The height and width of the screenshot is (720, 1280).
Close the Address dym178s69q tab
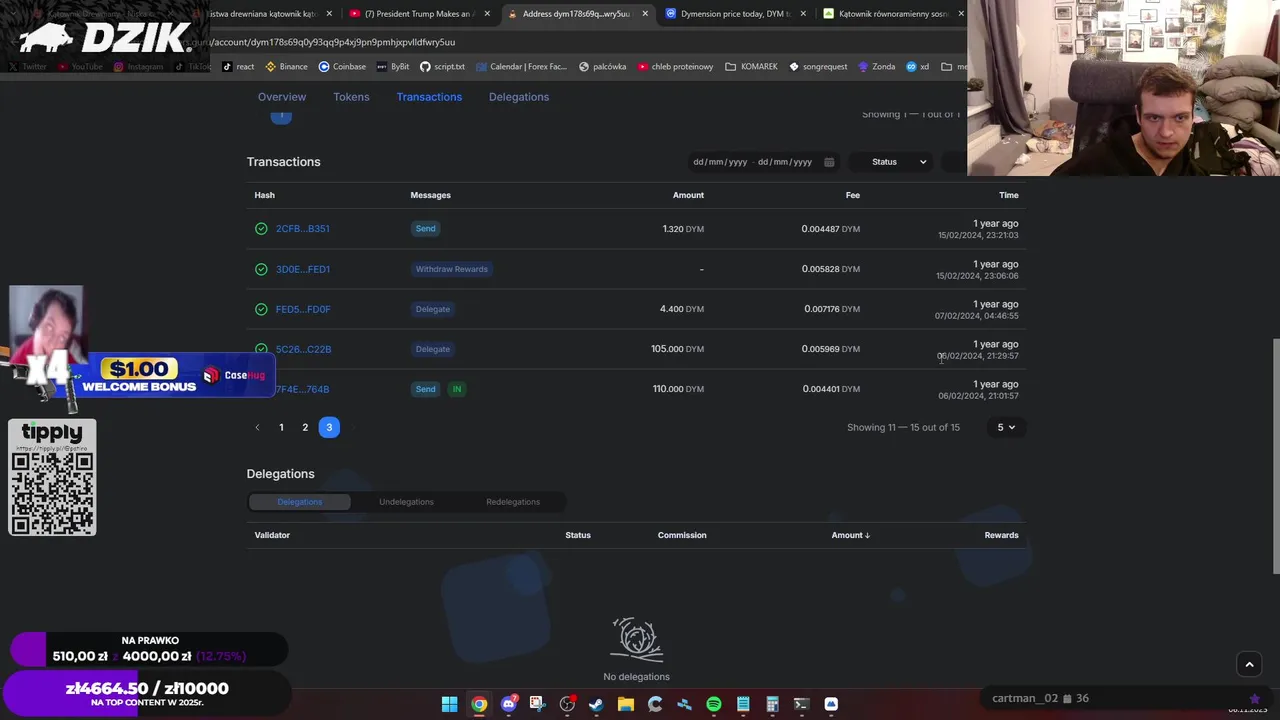coord(645,14)
